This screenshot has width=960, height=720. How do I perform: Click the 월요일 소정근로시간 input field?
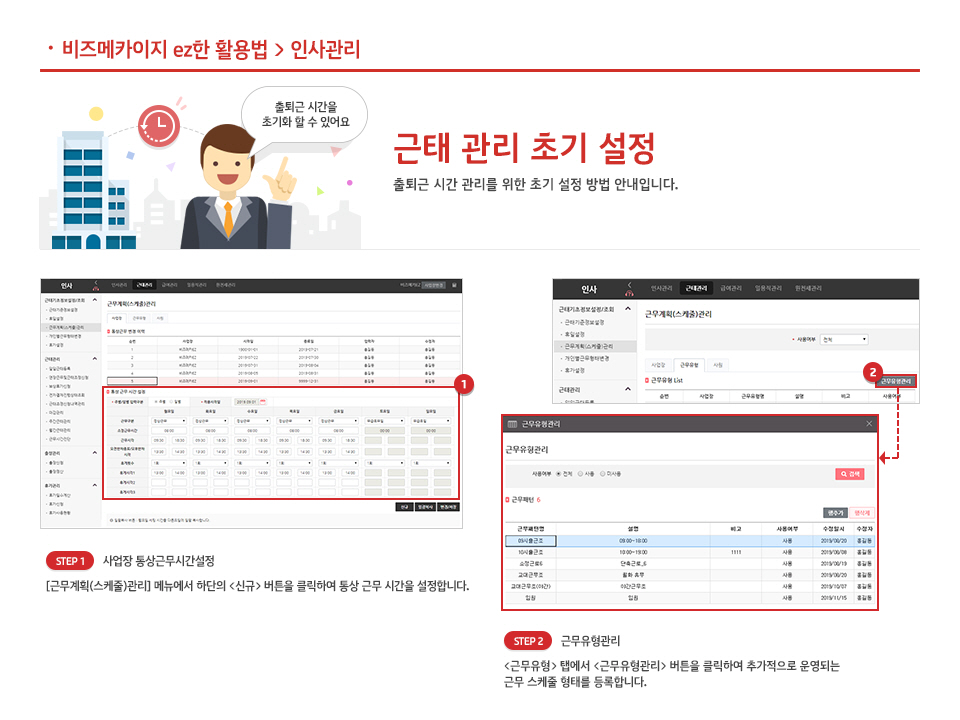tap(169, 430)
